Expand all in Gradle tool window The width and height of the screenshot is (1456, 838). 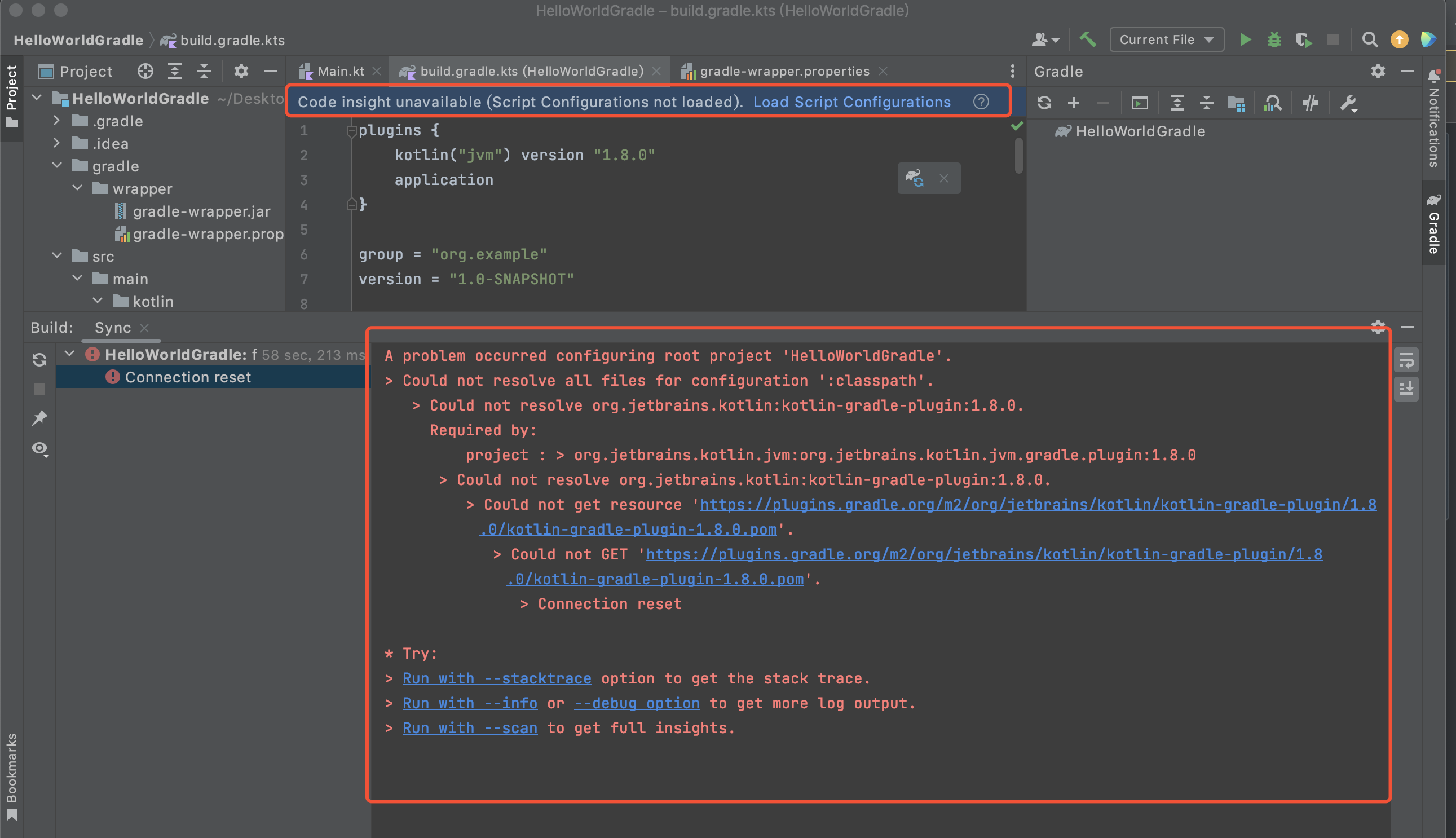tap(1177, 103)
